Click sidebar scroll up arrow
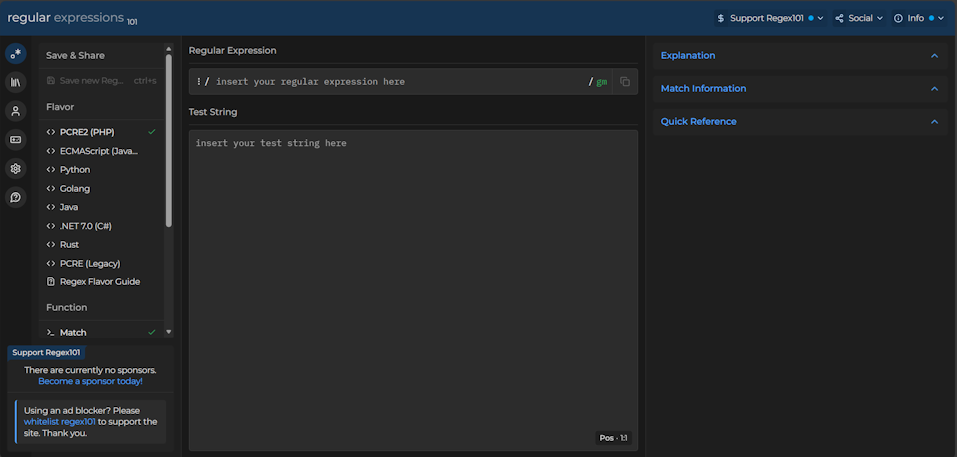 point(169,49)
